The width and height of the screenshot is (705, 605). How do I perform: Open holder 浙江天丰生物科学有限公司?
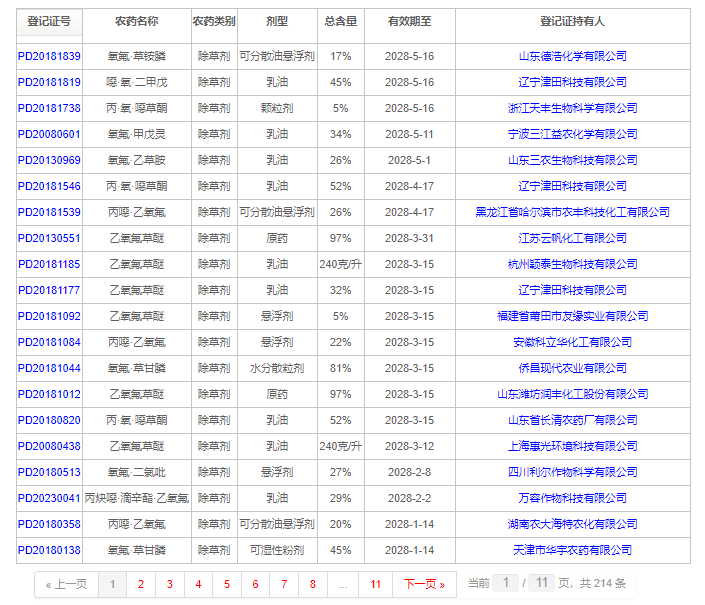tap(572, 108)
